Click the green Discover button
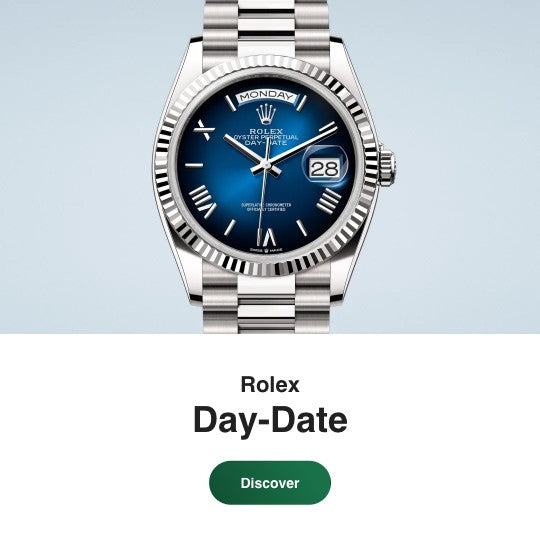The width and height of the screenshot is (540, 540). [x=270, y=483]
